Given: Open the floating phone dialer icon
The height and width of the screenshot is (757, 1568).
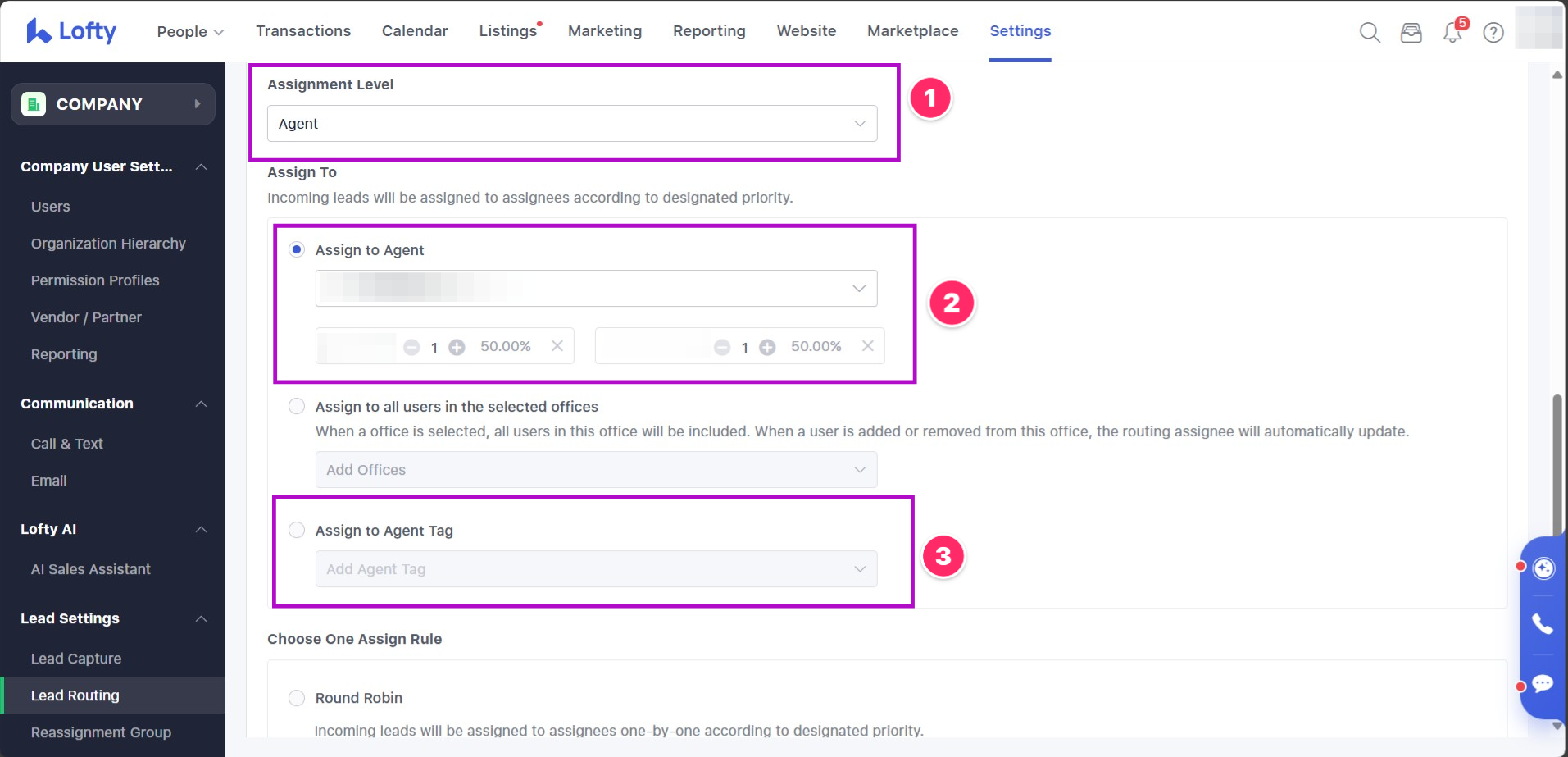Looking at the screenshot, I should (x=1543, y=624).
